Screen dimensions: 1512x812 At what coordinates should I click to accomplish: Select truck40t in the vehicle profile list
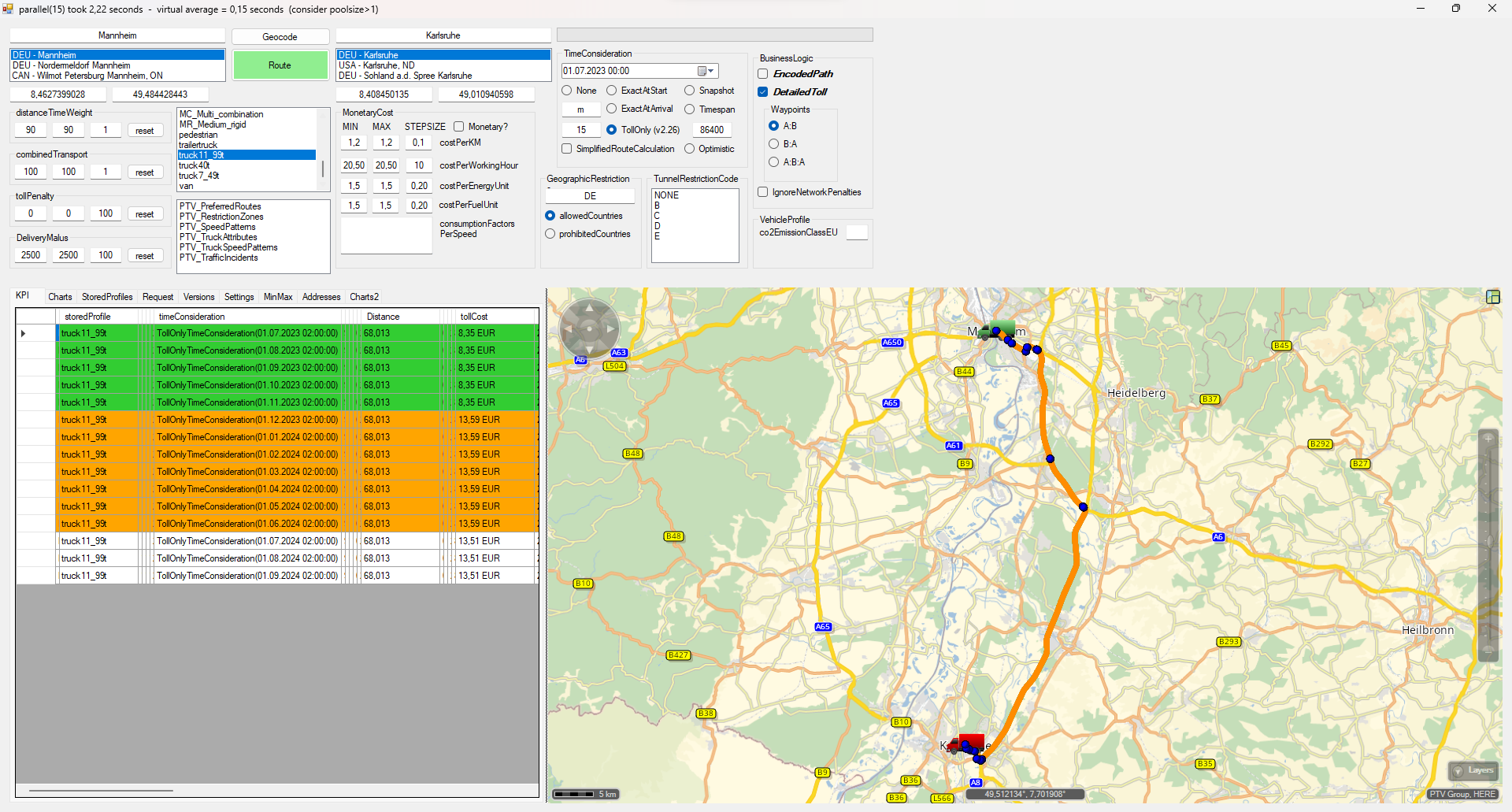[195, 165]
